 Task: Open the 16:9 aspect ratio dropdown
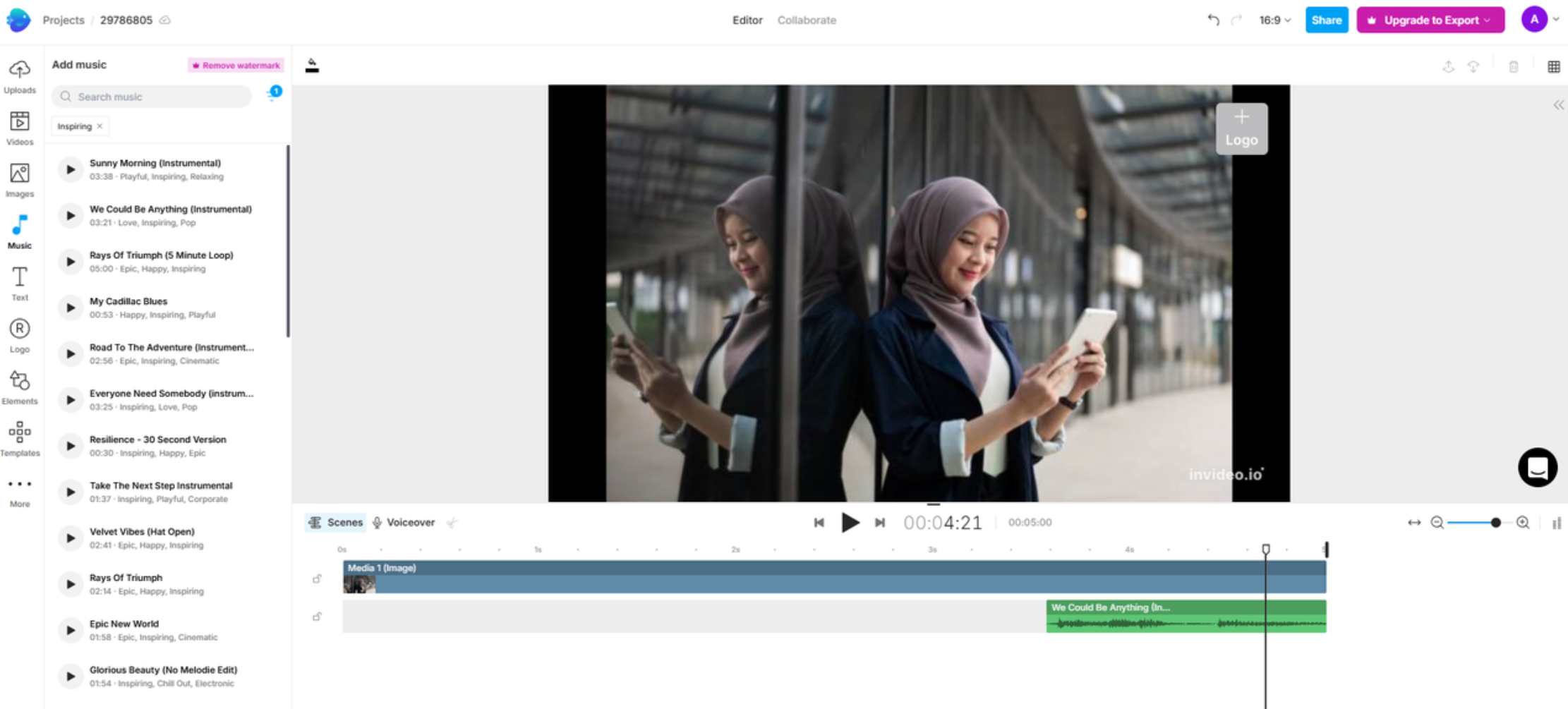coord(1274,20)
